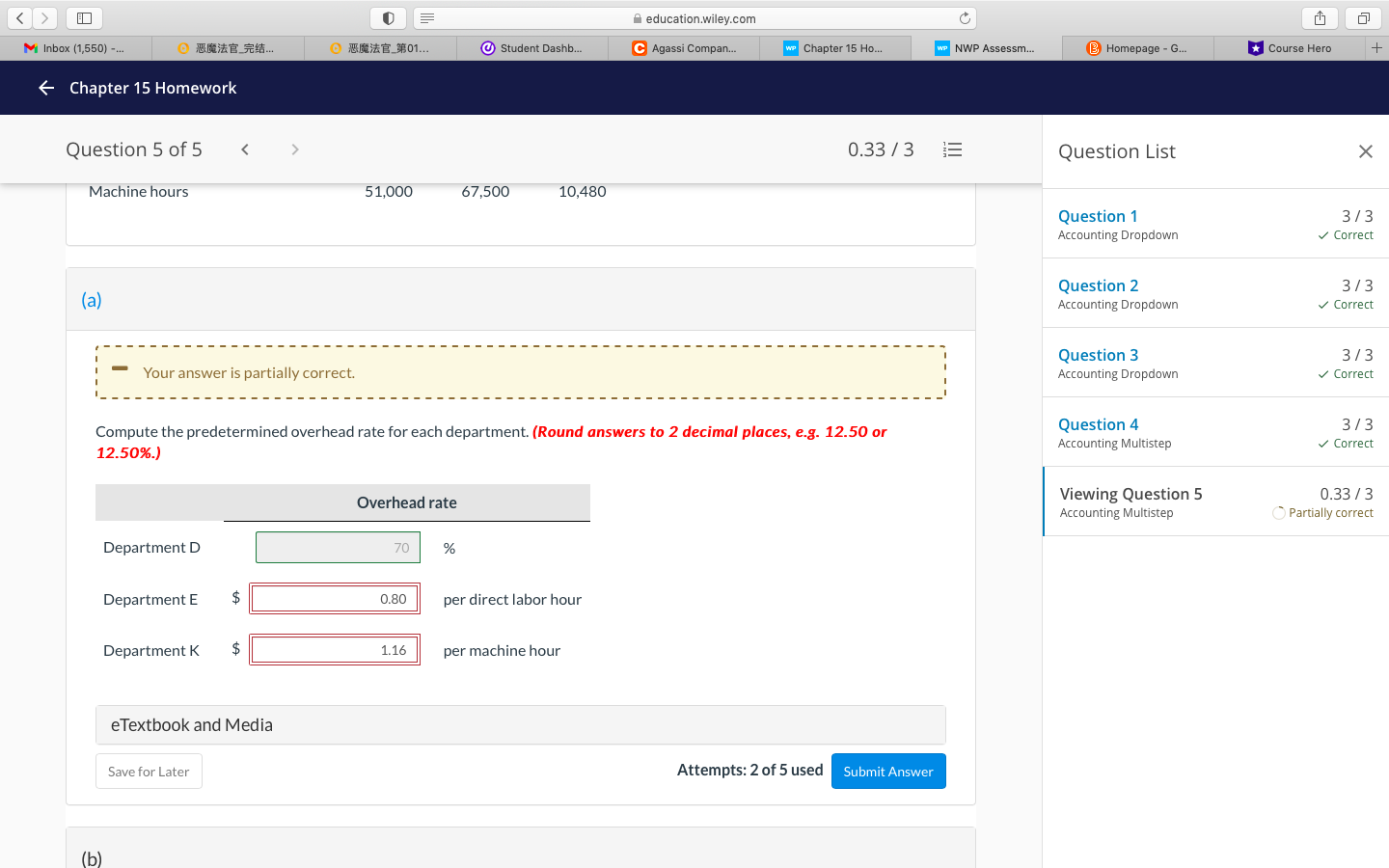Click the 10,480 machine hours value
Image resolution: width=1389 pixels, height=868 pixels.
tap(583, 191)
